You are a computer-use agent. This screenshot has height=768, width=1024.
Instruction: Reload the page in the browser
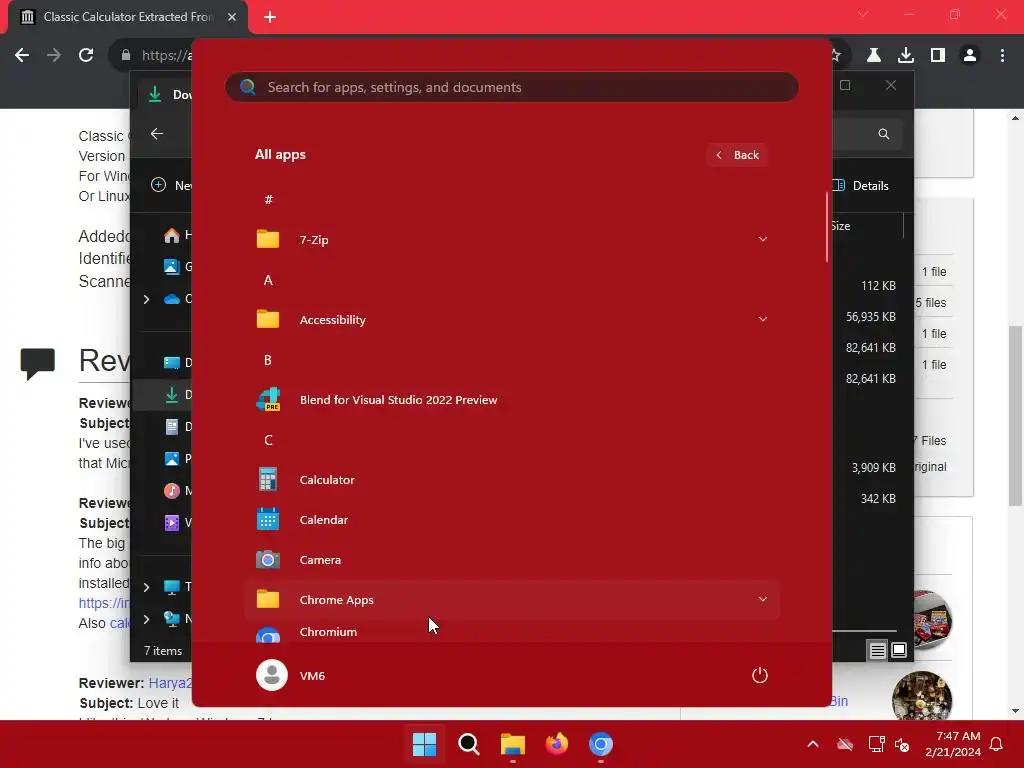point(86,56)
